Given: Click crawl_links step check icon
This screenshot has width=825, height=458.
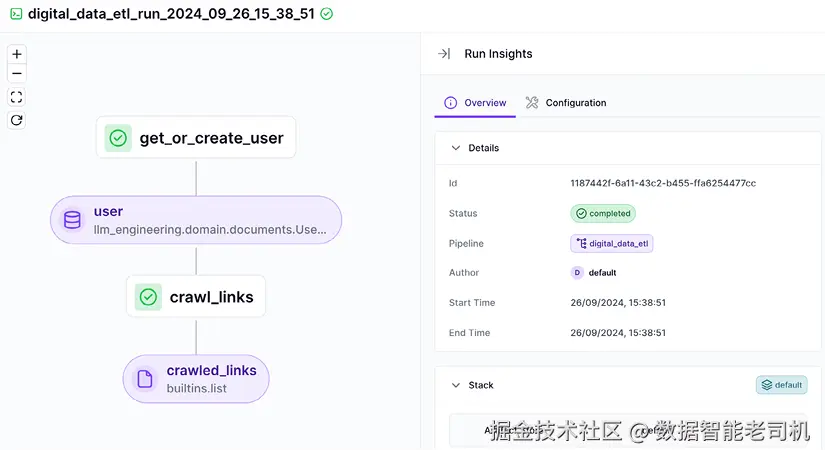Looking at the screenshot, I should [148, 297].
